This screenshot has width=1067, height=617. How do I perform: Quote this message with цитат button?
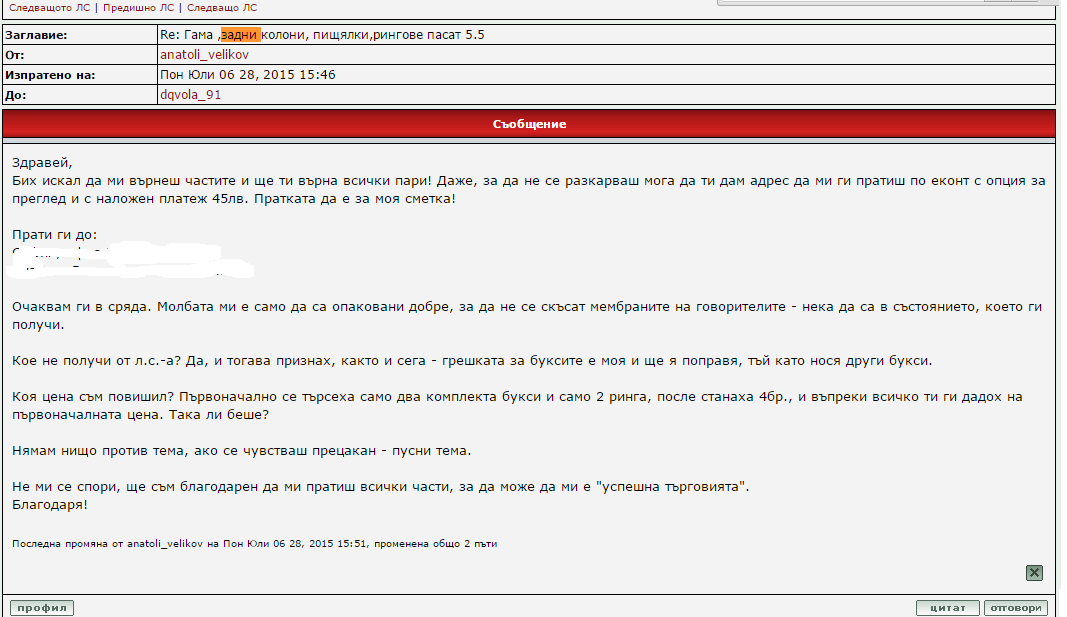pyautogui.click(x=947, y=608)
